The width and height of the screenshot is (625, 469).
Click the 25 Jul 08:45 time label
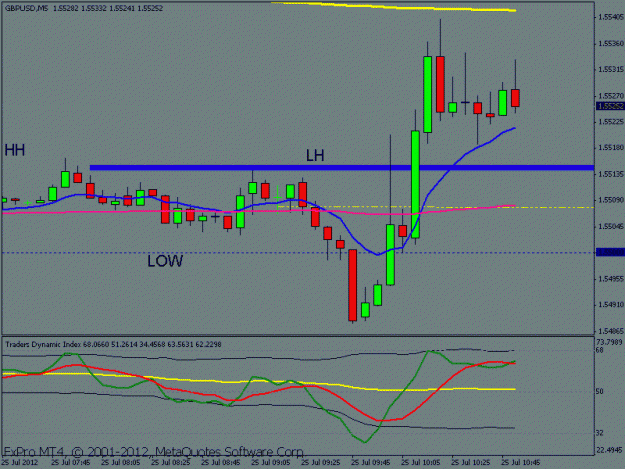pyautogui.click(x=221, y=463)
